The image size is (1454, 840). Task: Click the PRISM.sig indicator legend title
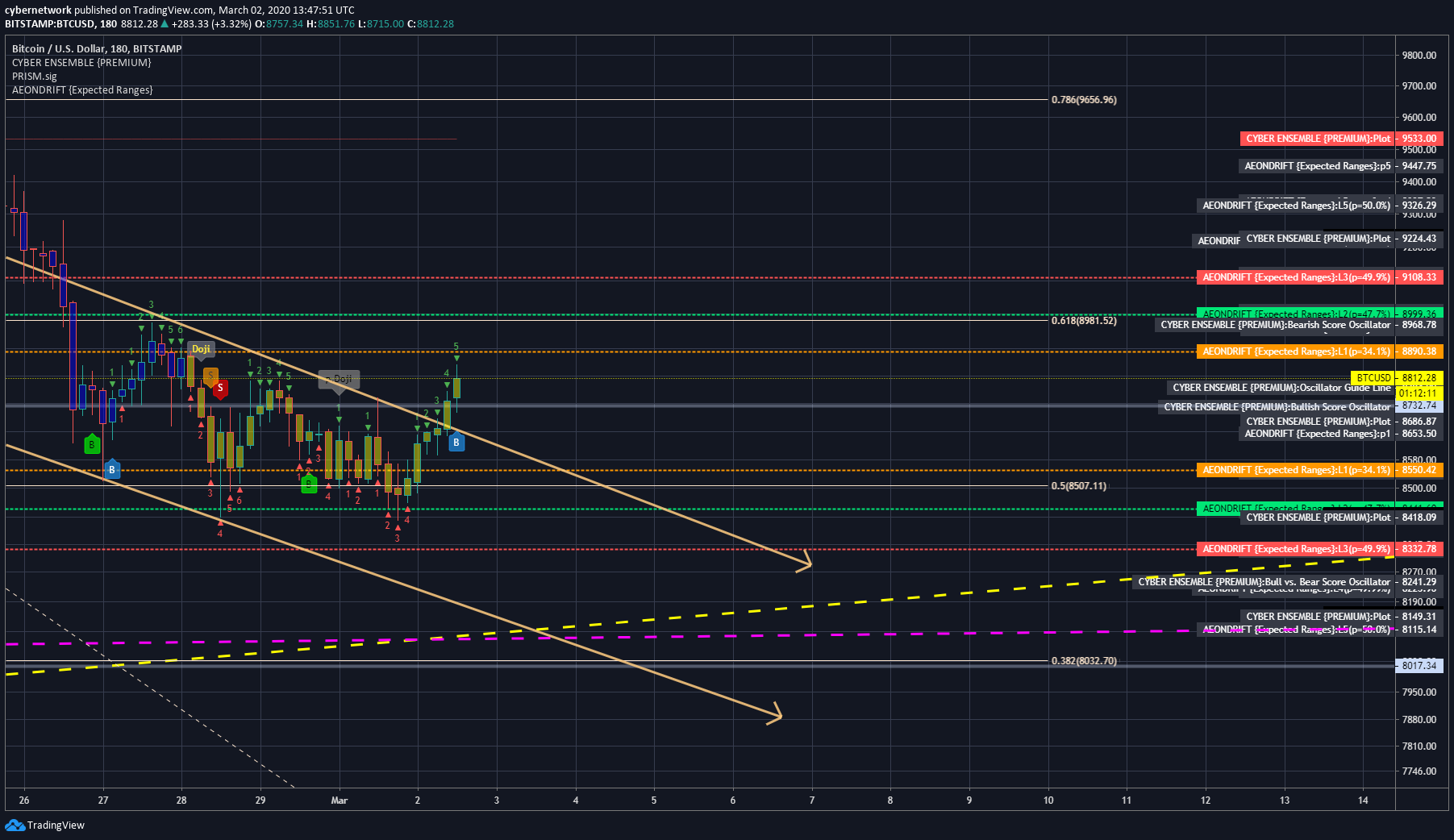[35, 77]
